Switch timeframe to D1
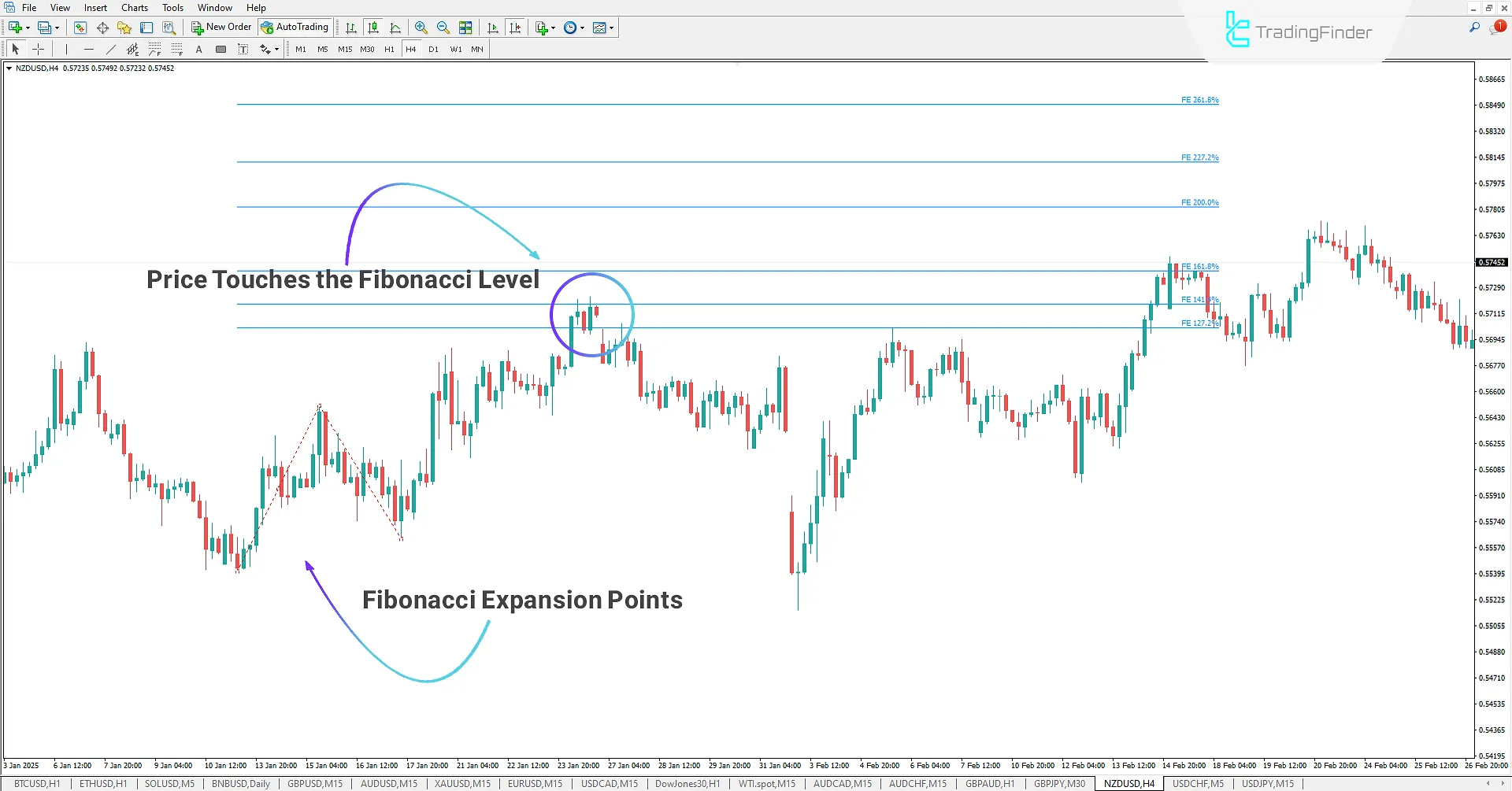1512x791 pixels. pos(433,49)
